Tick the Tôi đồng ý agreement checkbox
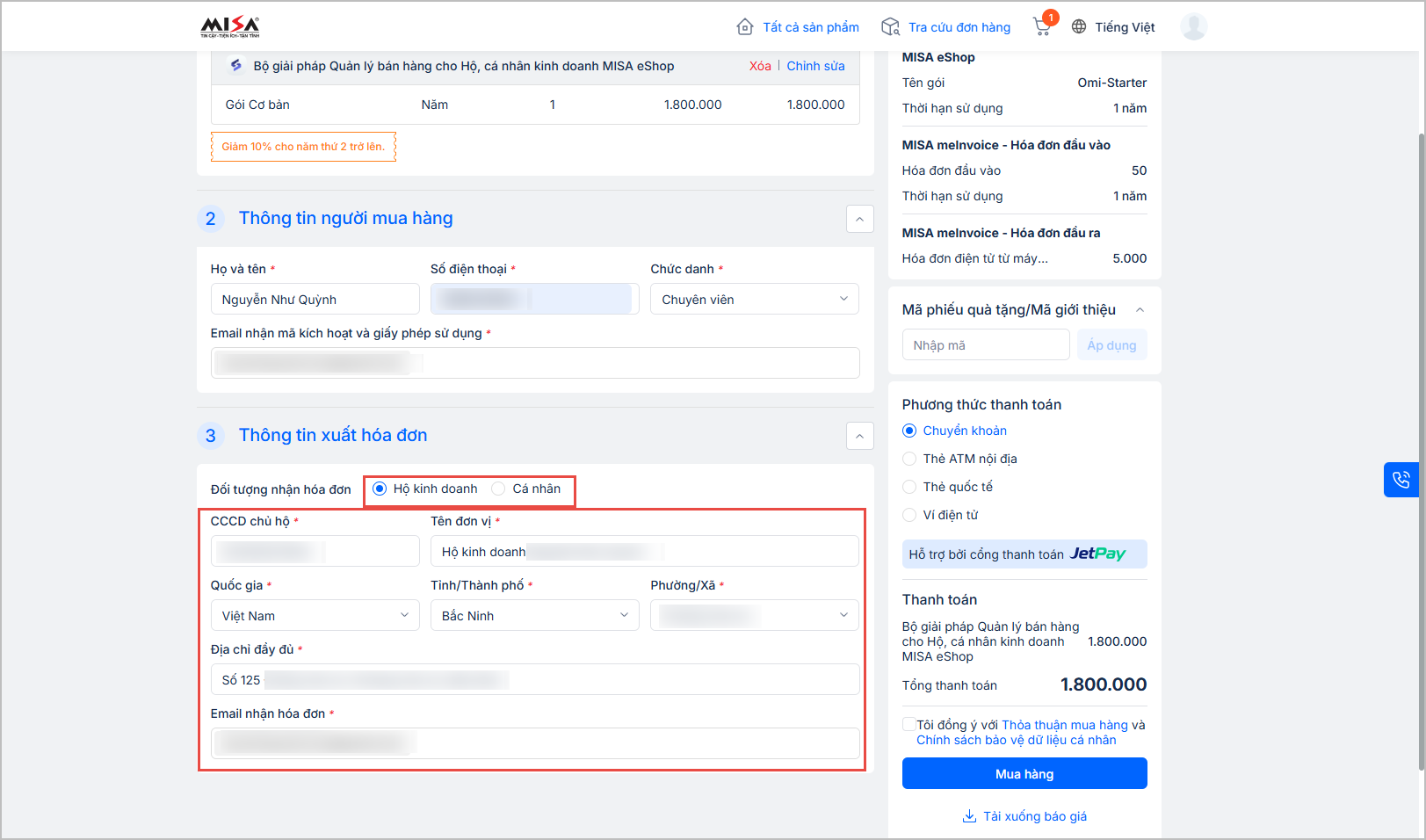The height and width of the screenshot is (840, 1426). click(x=908, y=724)
